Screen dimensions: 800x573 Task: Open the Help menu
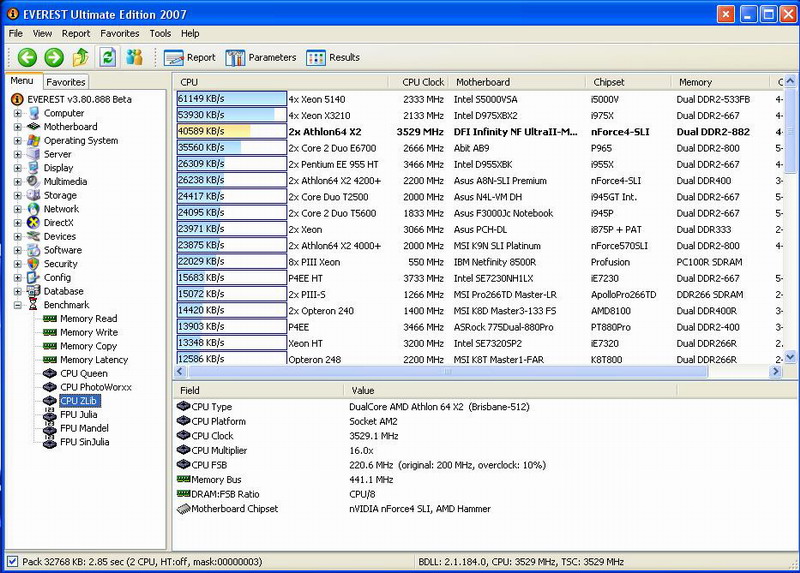coord(190,34)
